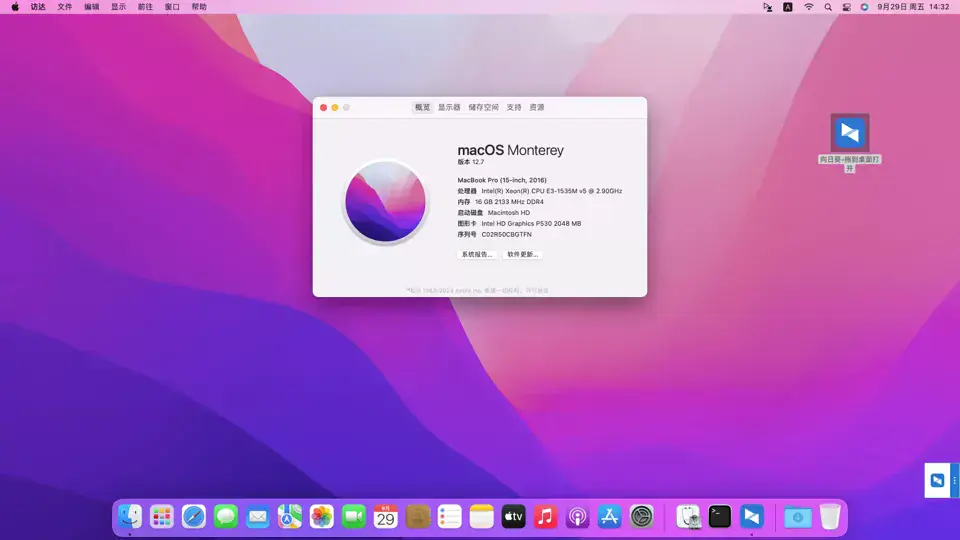Open the blue Sunflower remote app in the Dock
This screenshot has width=960, height=540.
click(x=752, y=517)
